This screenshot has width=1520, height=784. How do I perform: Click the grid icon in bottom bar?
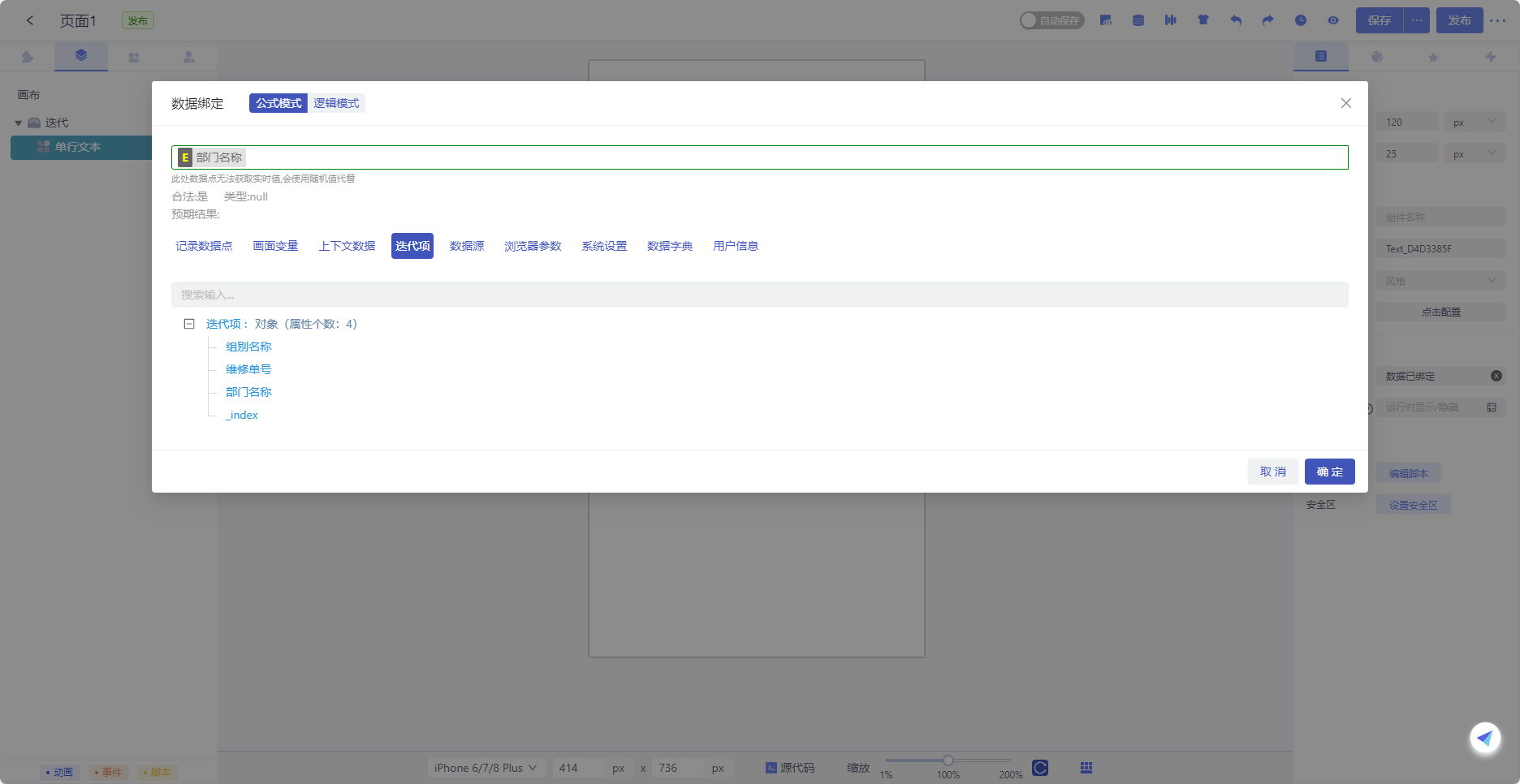1086,768
